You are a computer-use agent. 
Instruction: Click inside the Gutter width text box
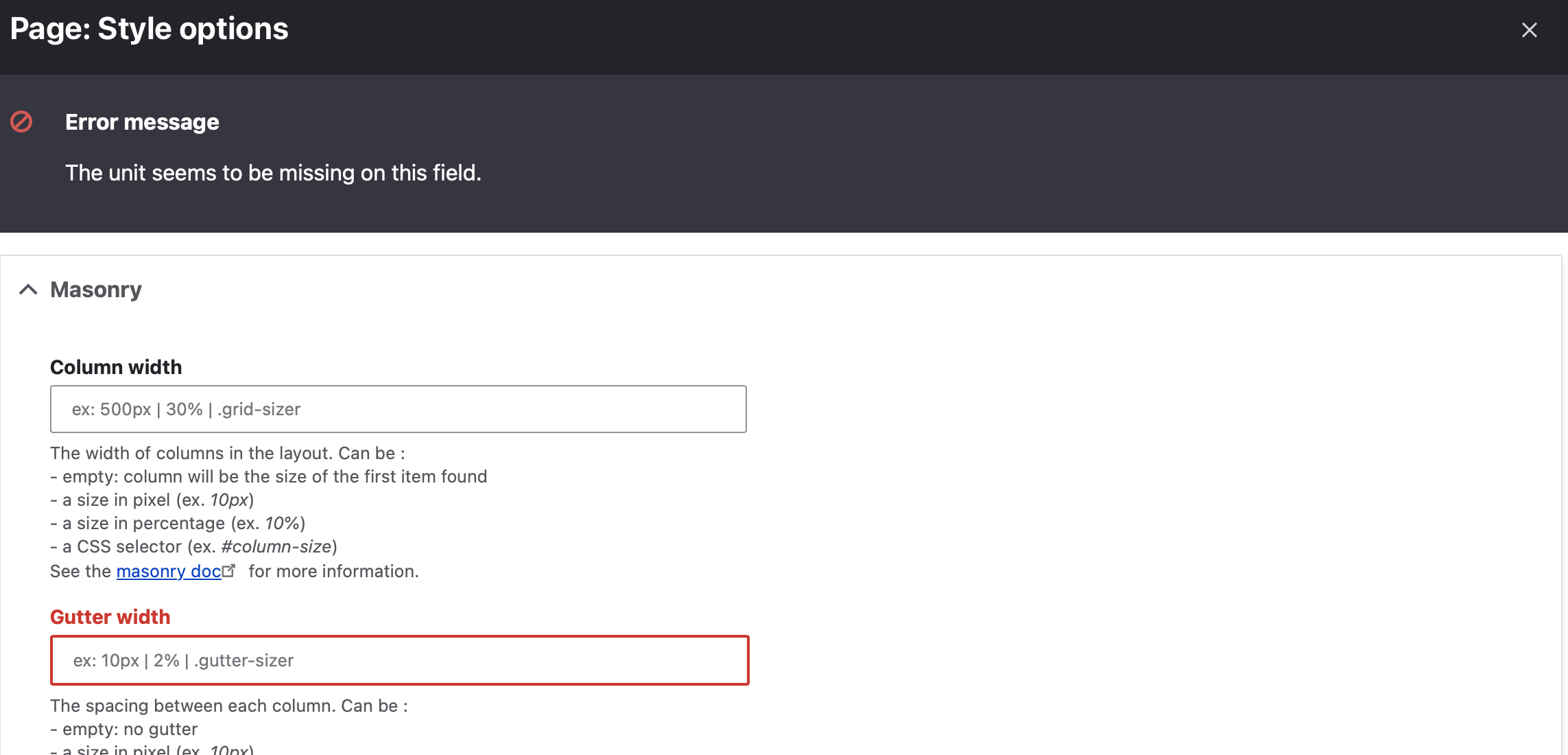398,660
